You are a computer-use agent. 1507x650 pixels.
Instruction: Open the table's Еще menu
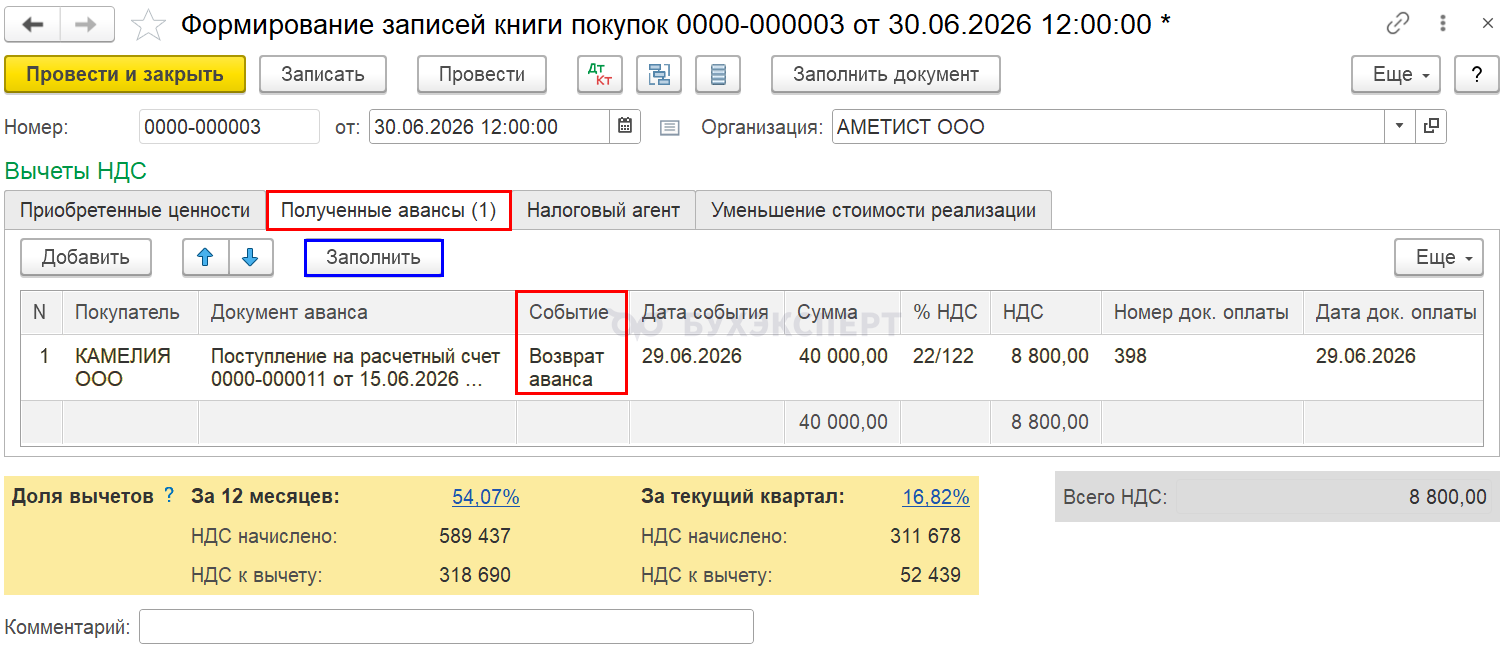point(1439,258)
